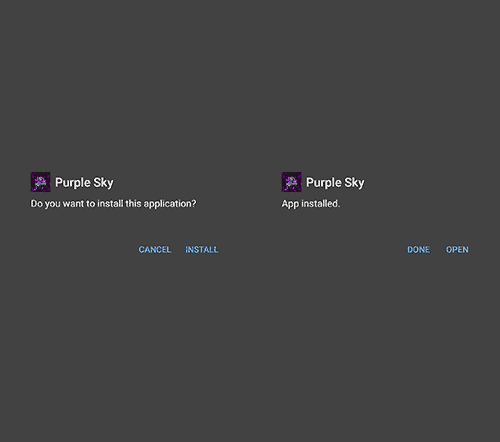This screenshot has width=500, height=442.
Task: Hit the OPEN link next to DONE
Action: coord(457,250)
